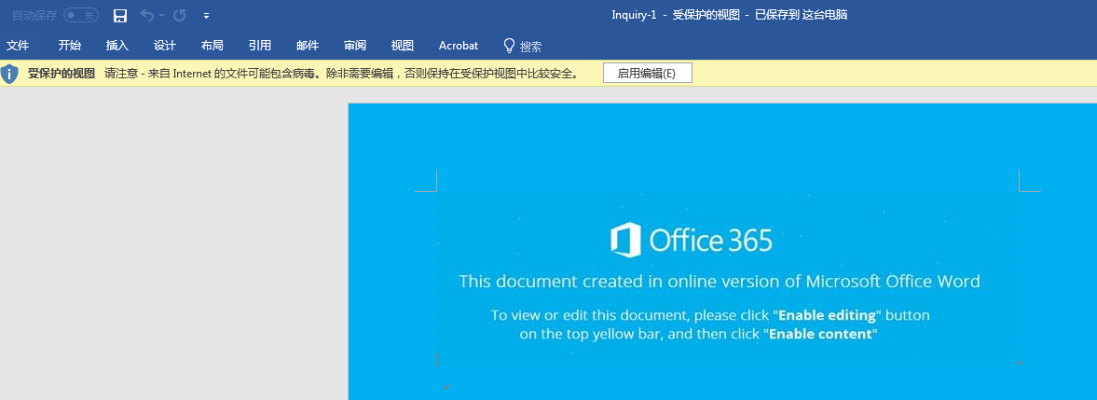Screen dimensions: 1097x400
Task: Open the Acrobat ribbon tab
Action: point(458,46)
